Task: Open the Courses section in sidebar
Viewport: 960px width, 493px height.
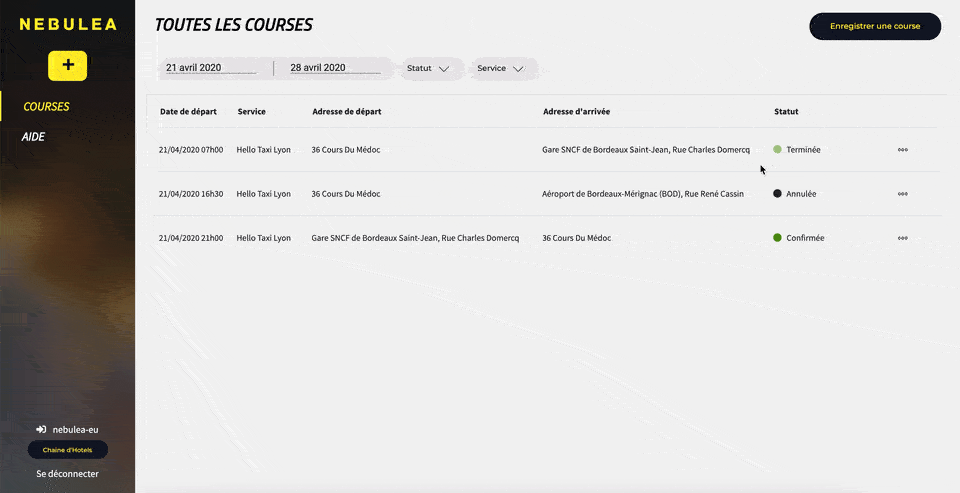Action: click(x=47, y=107)
